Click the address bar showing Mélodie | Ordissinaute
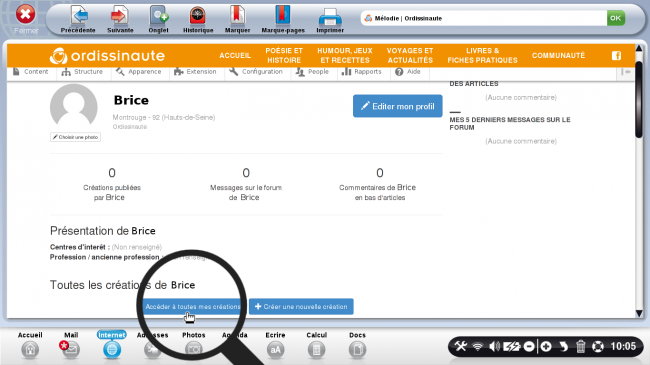The image size is (650, 365). [483, 18]
